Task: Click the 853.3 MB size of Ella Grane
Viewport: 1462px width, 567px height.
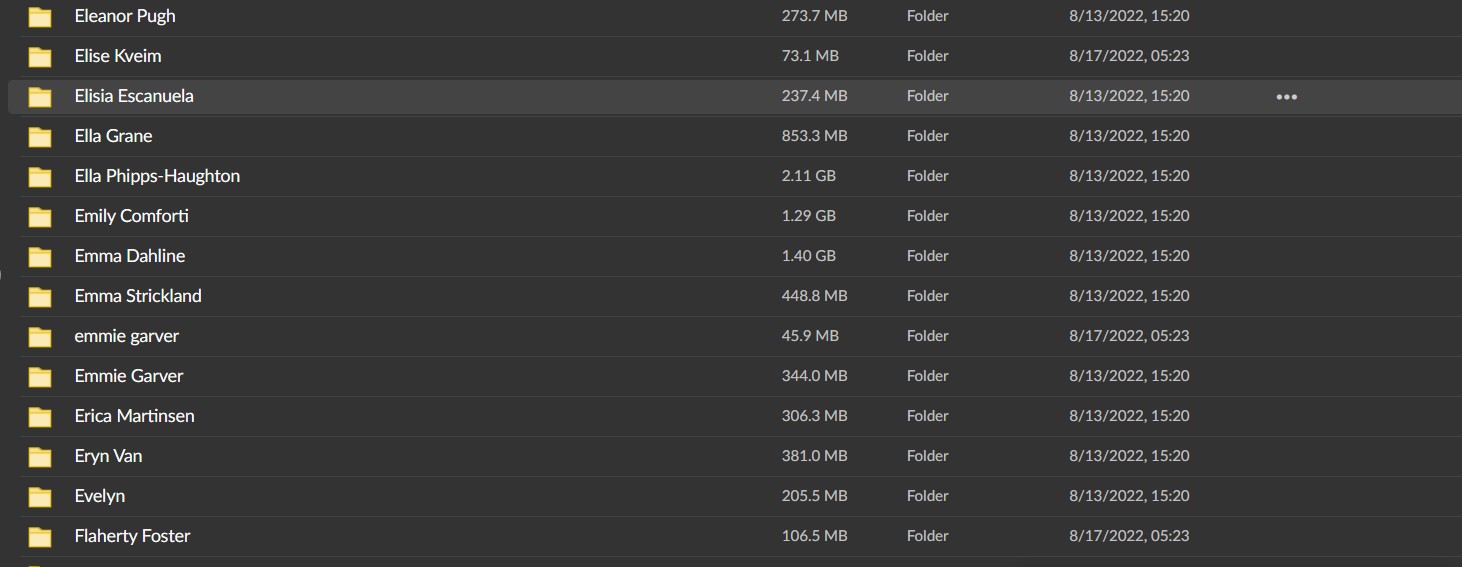Action: coord(814,136)
